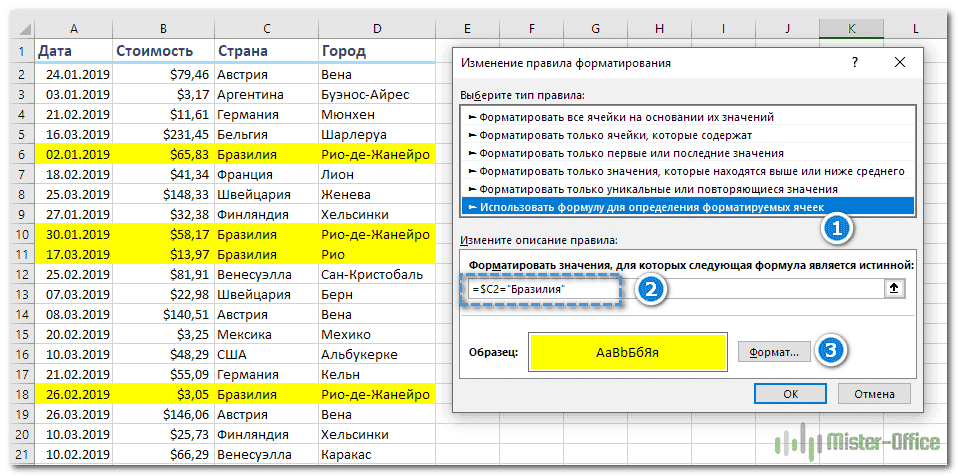Screen dimensions: 958x476
Task: Click the dialog Help question mark
Action: click(854, 62)
